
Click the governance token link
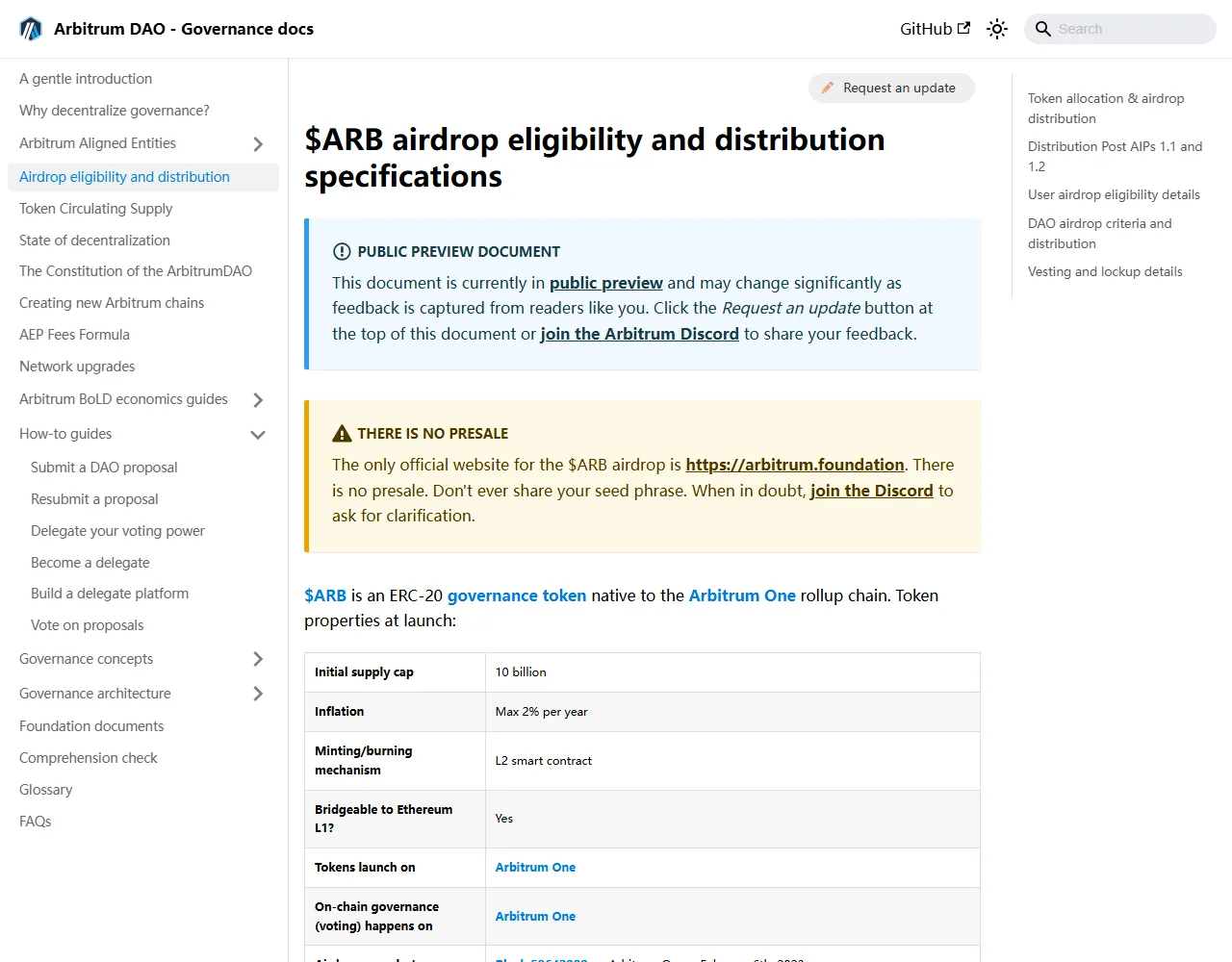(517, 595)
